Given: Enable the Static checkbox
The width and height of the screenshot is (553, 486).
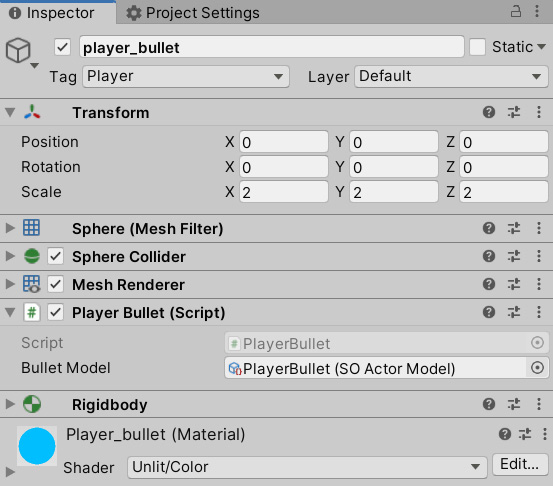Looking at the screenshot, I should click(x=478, y=47).
